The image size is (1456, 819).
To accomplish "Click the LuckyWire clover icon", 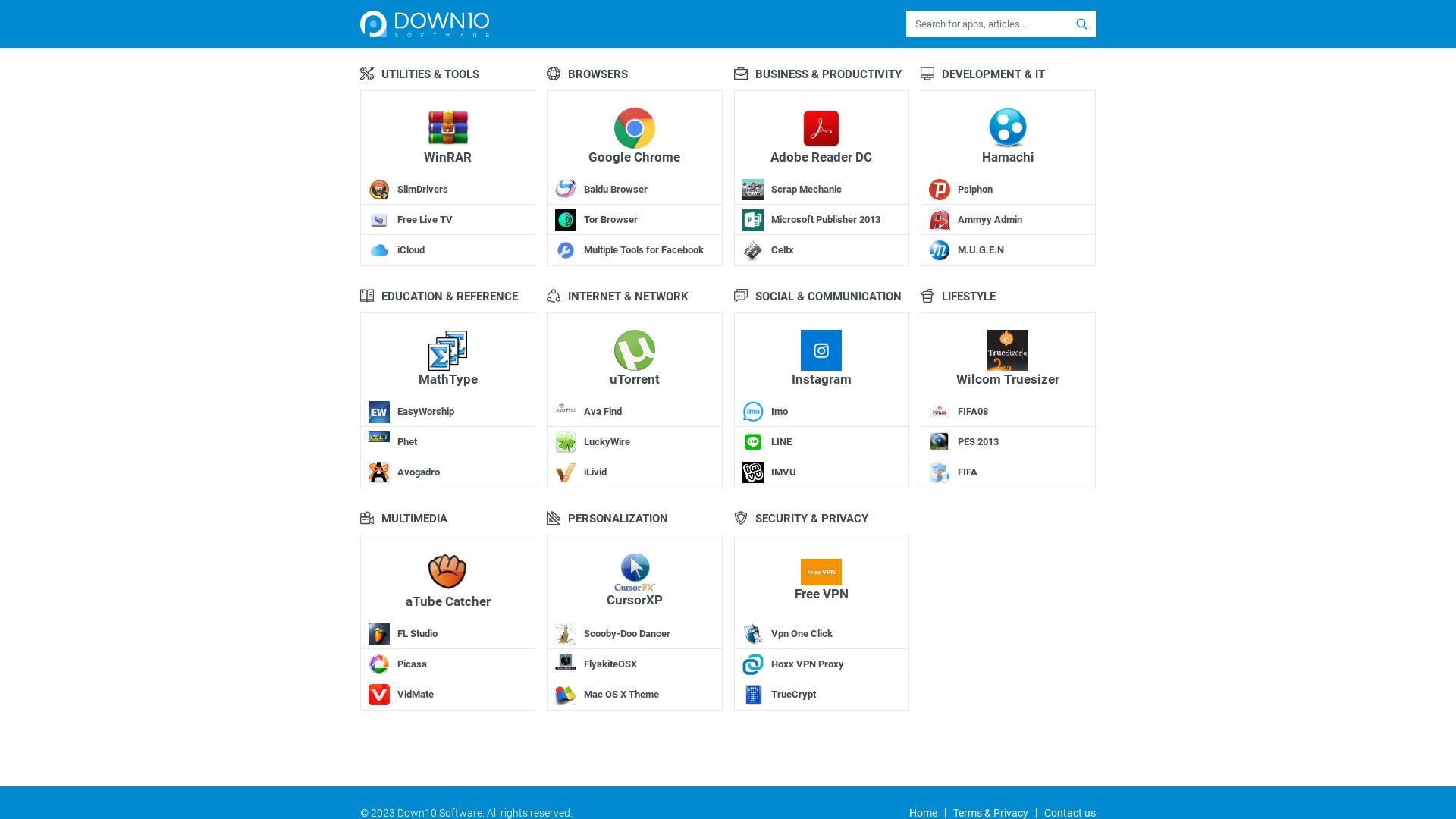I will (566, 442).
